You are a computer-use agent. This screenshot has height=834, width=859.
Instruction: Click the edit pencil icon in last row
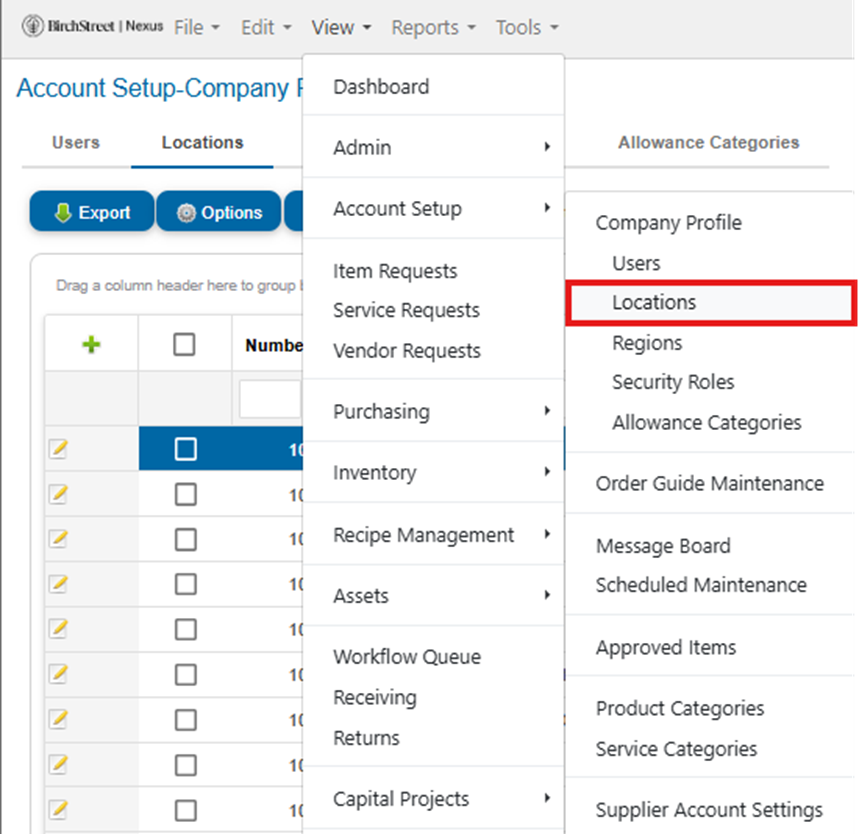pos(58,809)
